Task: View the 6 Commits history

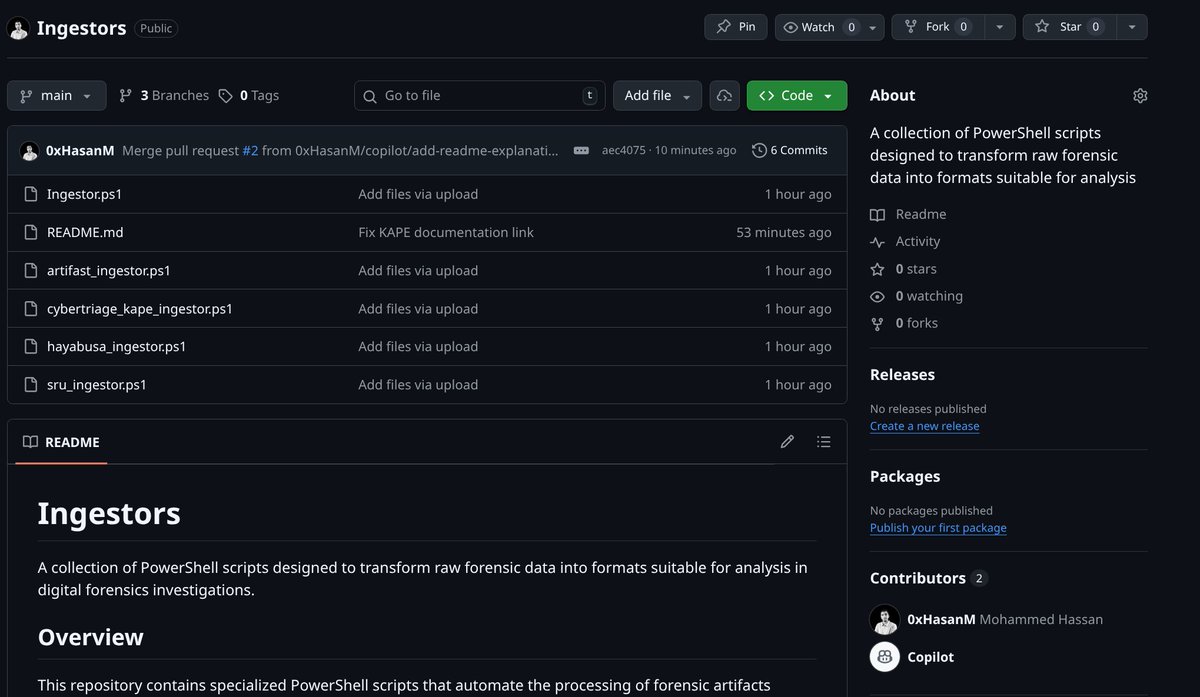Action: (790, 150)
